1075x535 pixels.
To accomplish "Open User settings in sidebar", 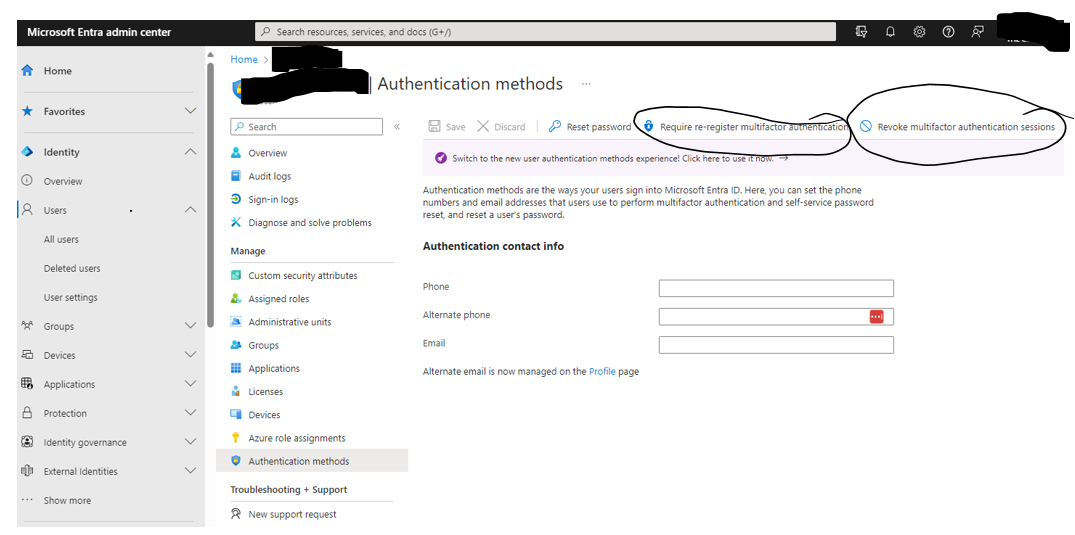I will pos(71,297).
